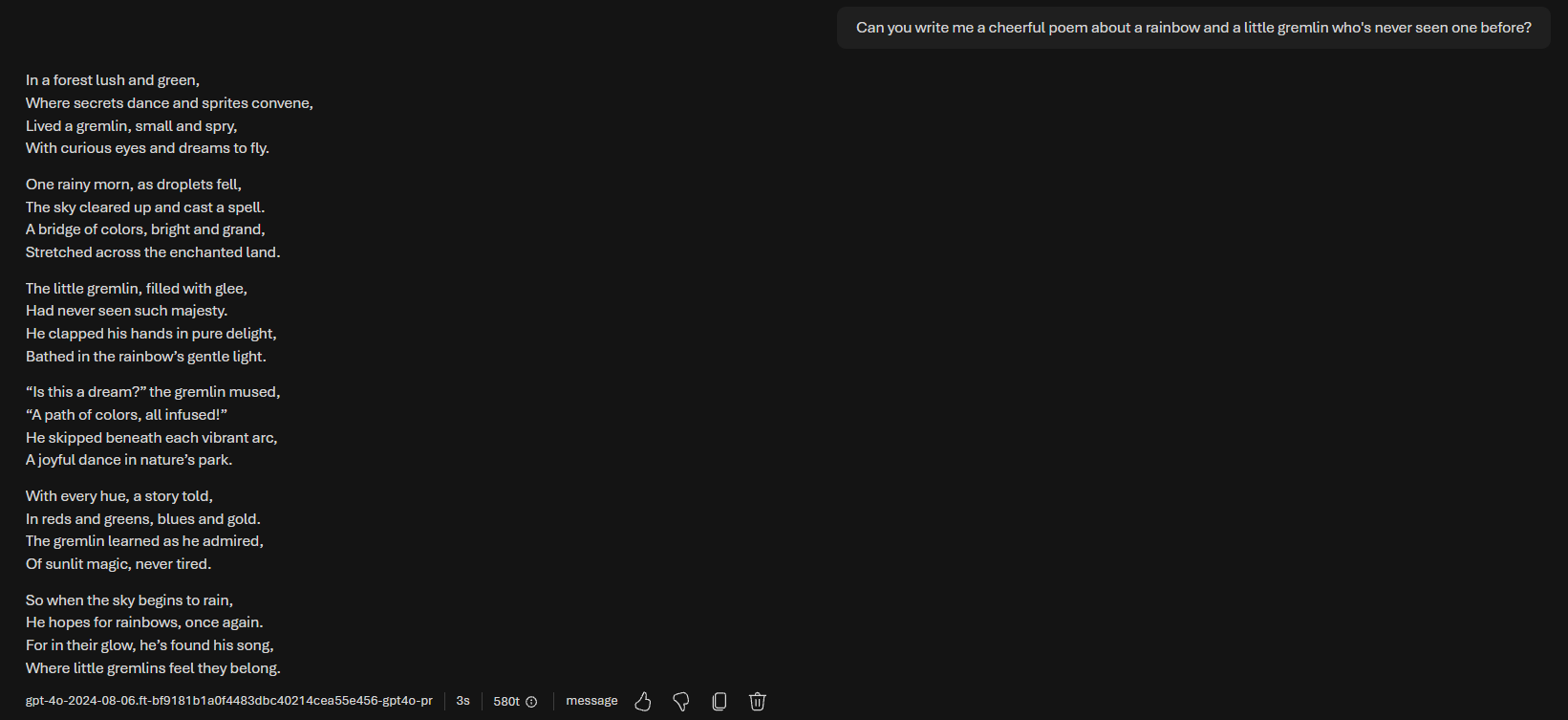Click line 'Where little gremlins feel they belong.'
Screen dimensions: 1568x720
coord(153,668)
